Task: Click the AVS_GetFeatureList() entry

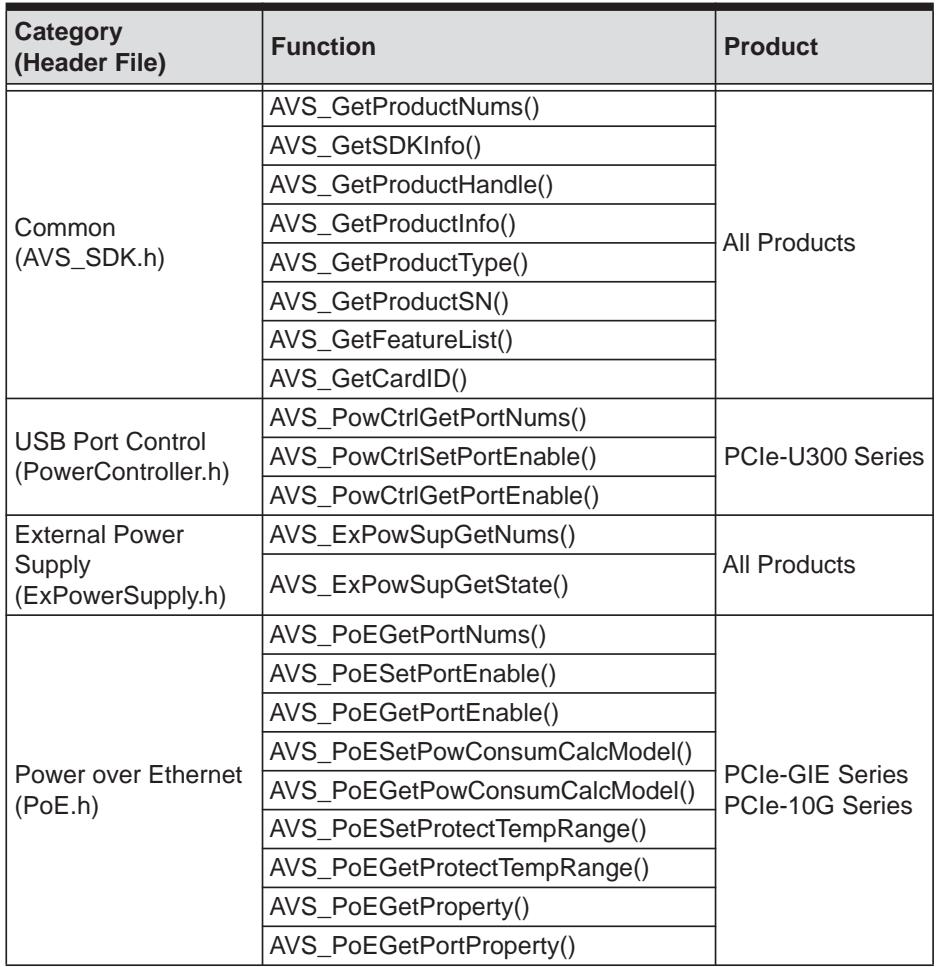Action: tap(489, 340)
